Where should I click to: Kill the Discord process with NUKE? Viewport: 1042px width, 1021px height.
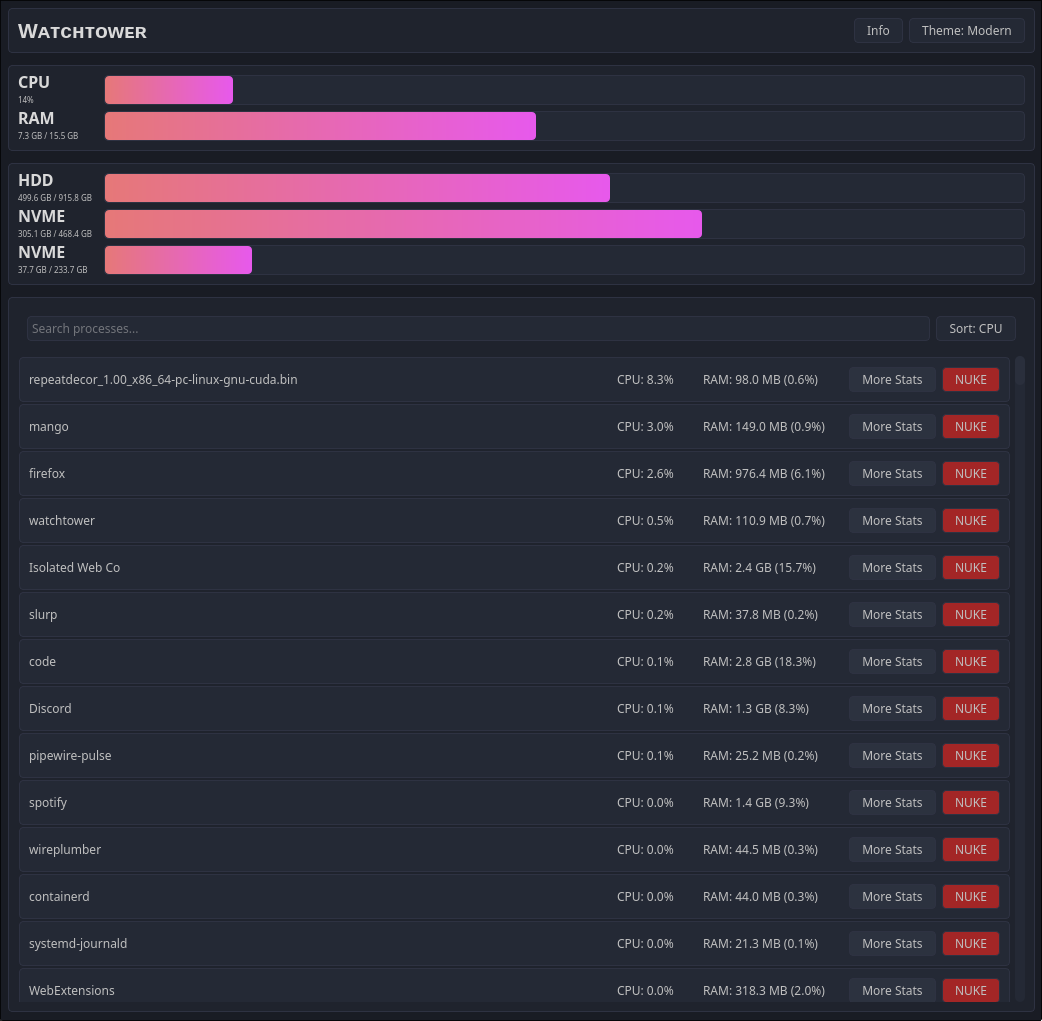(970, 709)
